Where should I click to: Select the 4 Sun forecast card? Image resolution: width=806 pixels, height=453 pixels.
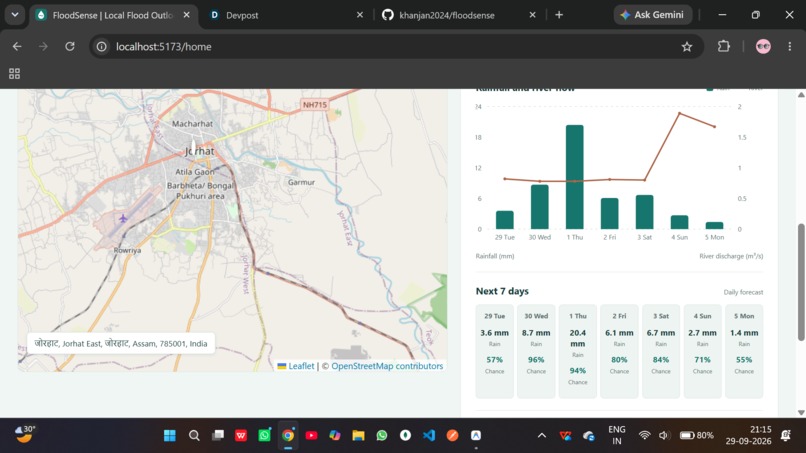(702, 351)
